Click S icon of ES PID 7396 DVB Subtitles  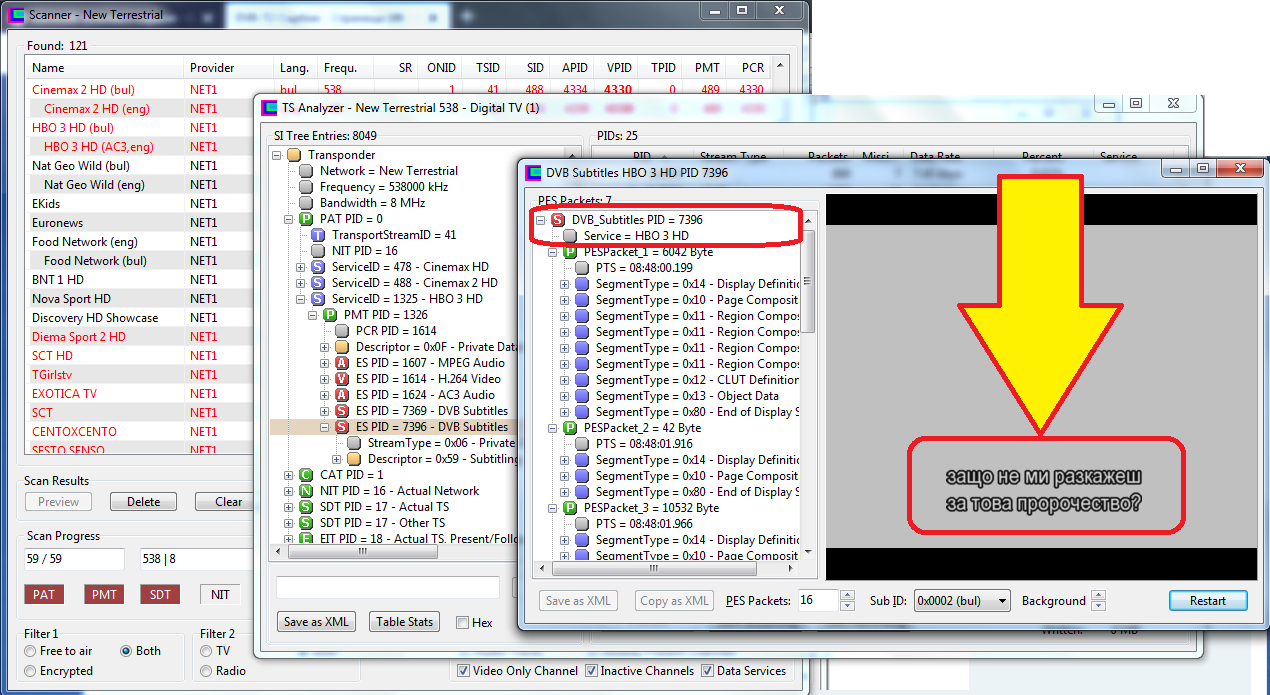click(342, 427)
